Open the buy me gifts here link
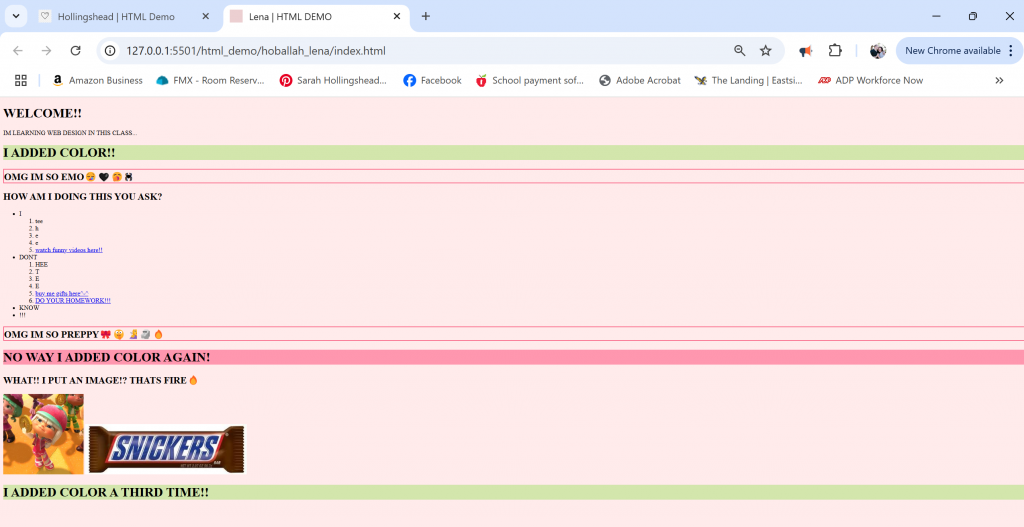 click(x=61, y=294)
